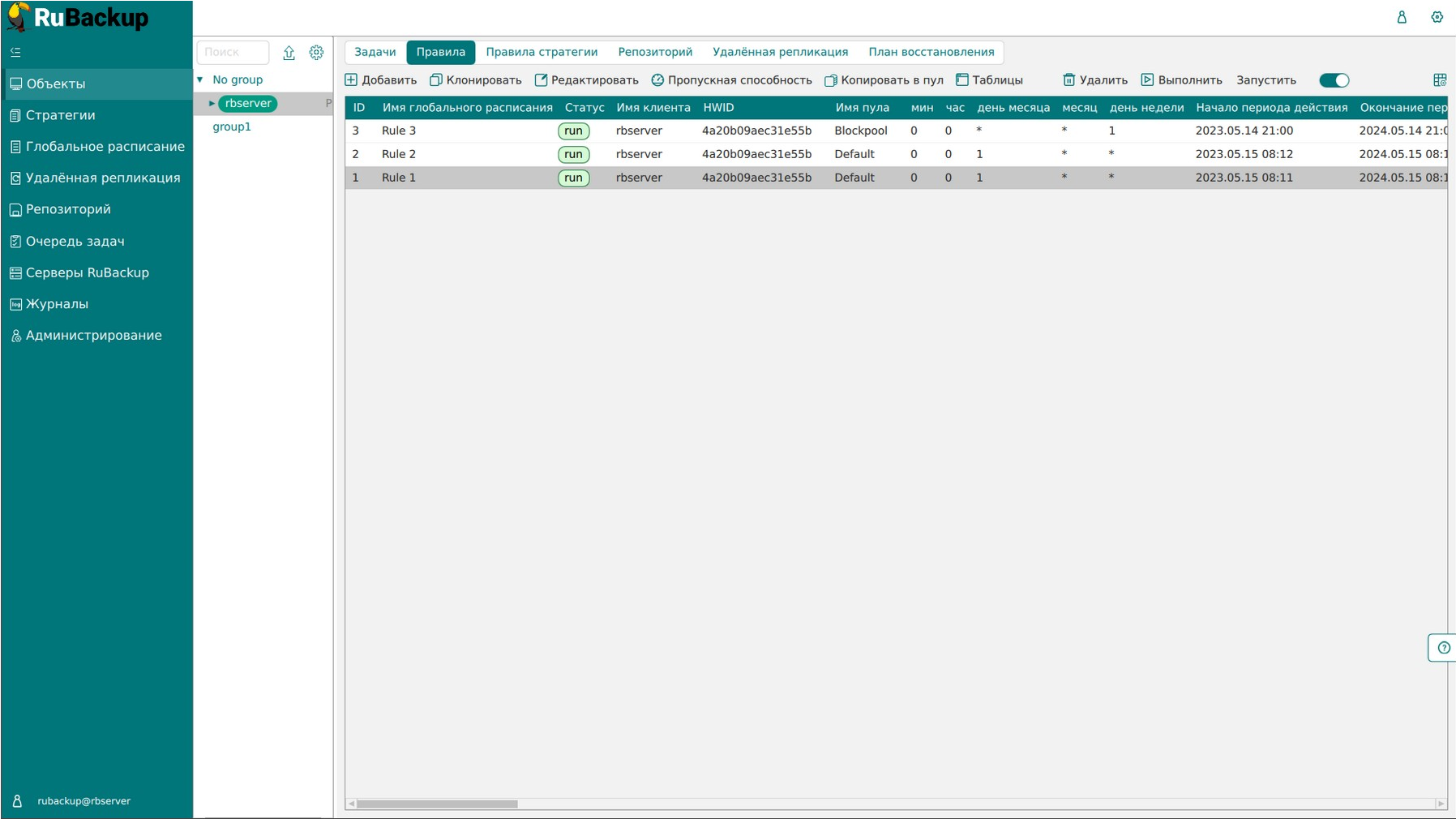This screenshot has height=819, width=1456.
Task: Click the Удалить delete button
Action: point(1094,80)
